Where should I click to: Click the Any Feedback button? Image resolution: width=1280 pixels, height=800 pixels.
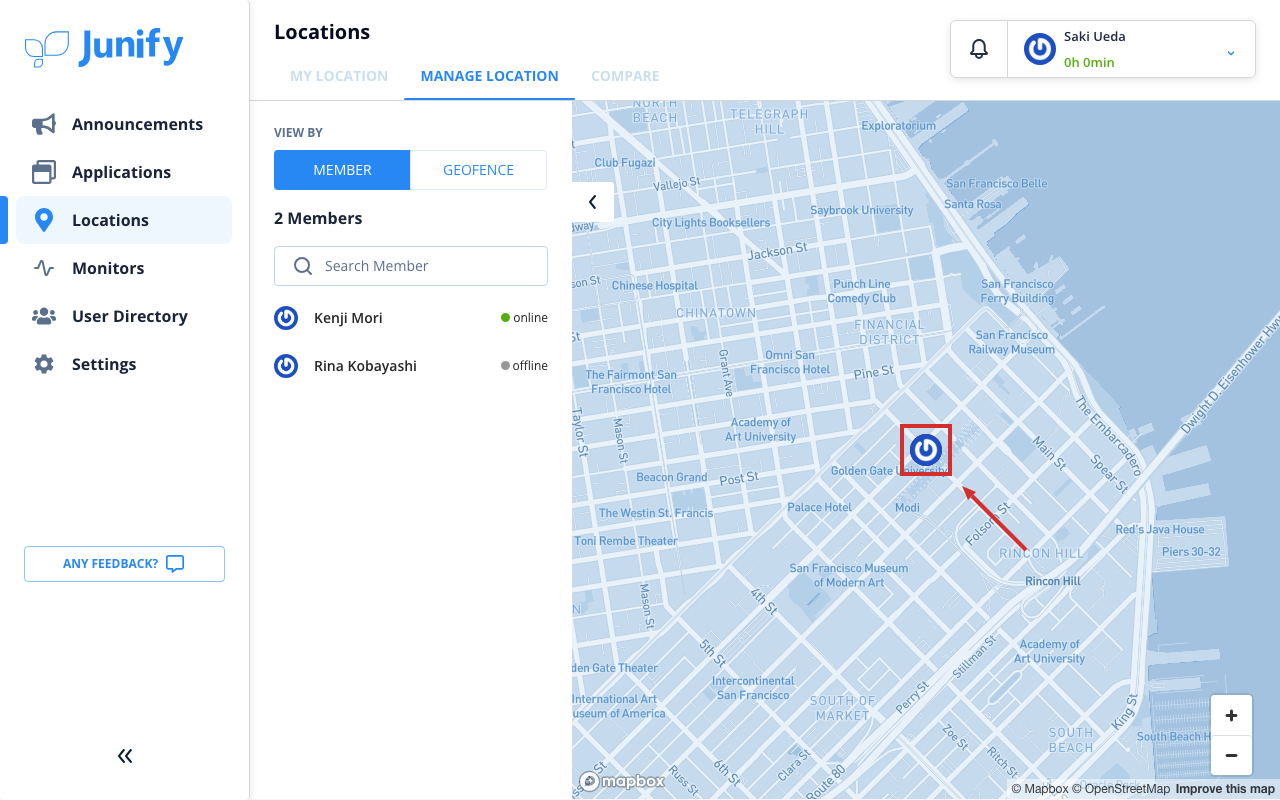(124, 564)
